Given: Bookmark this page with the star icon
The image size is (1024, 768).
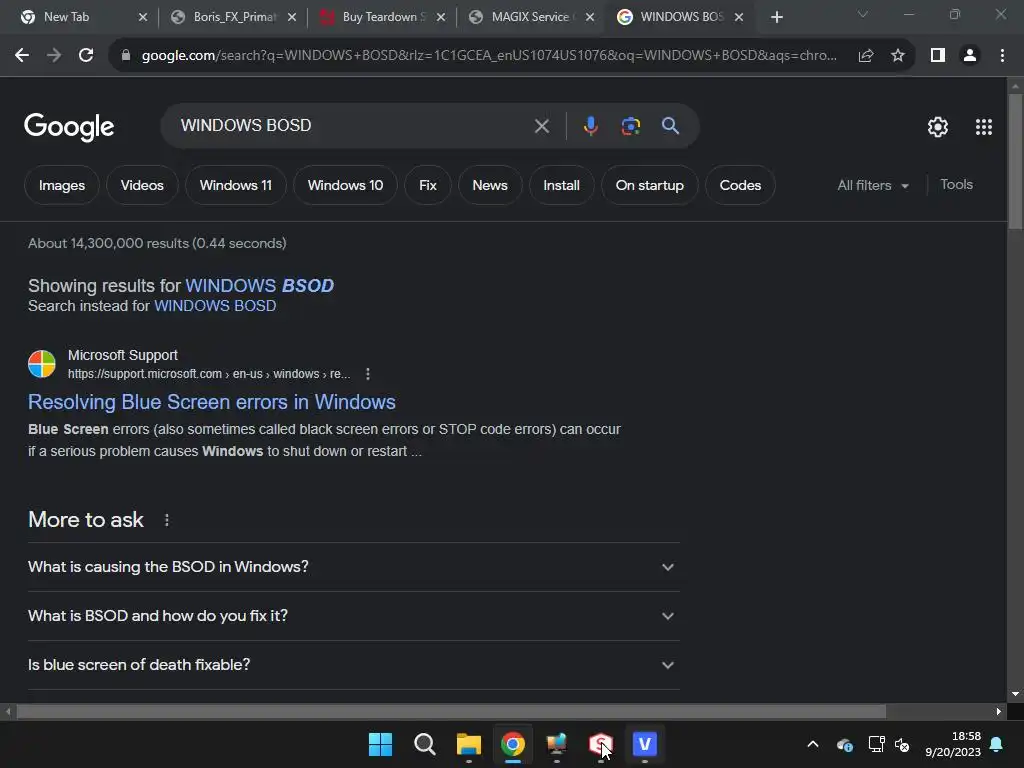Looking at the screenshot, I should click(x=898, y=56).
